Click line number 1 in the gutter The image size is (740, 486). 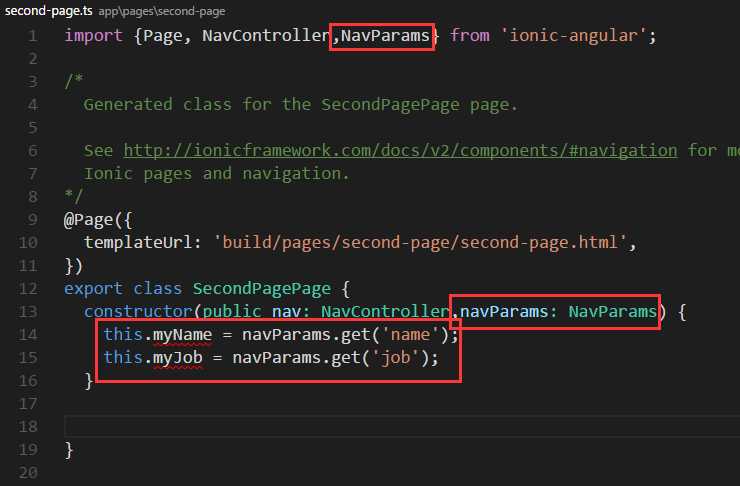pos(33,36)
